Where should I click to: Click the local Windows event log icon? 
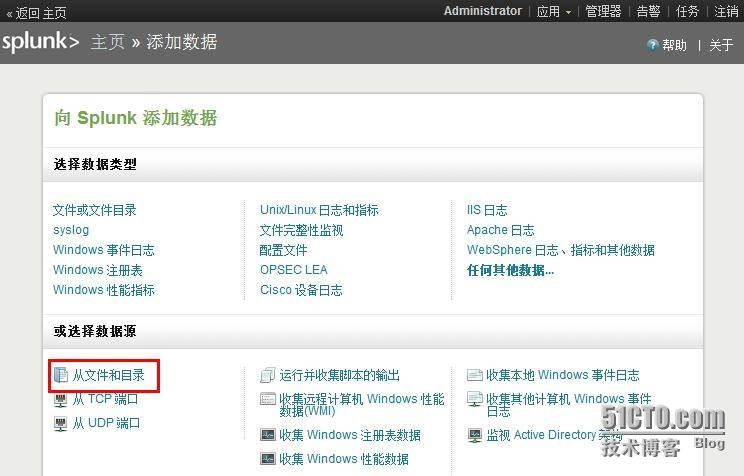point(474,375)
